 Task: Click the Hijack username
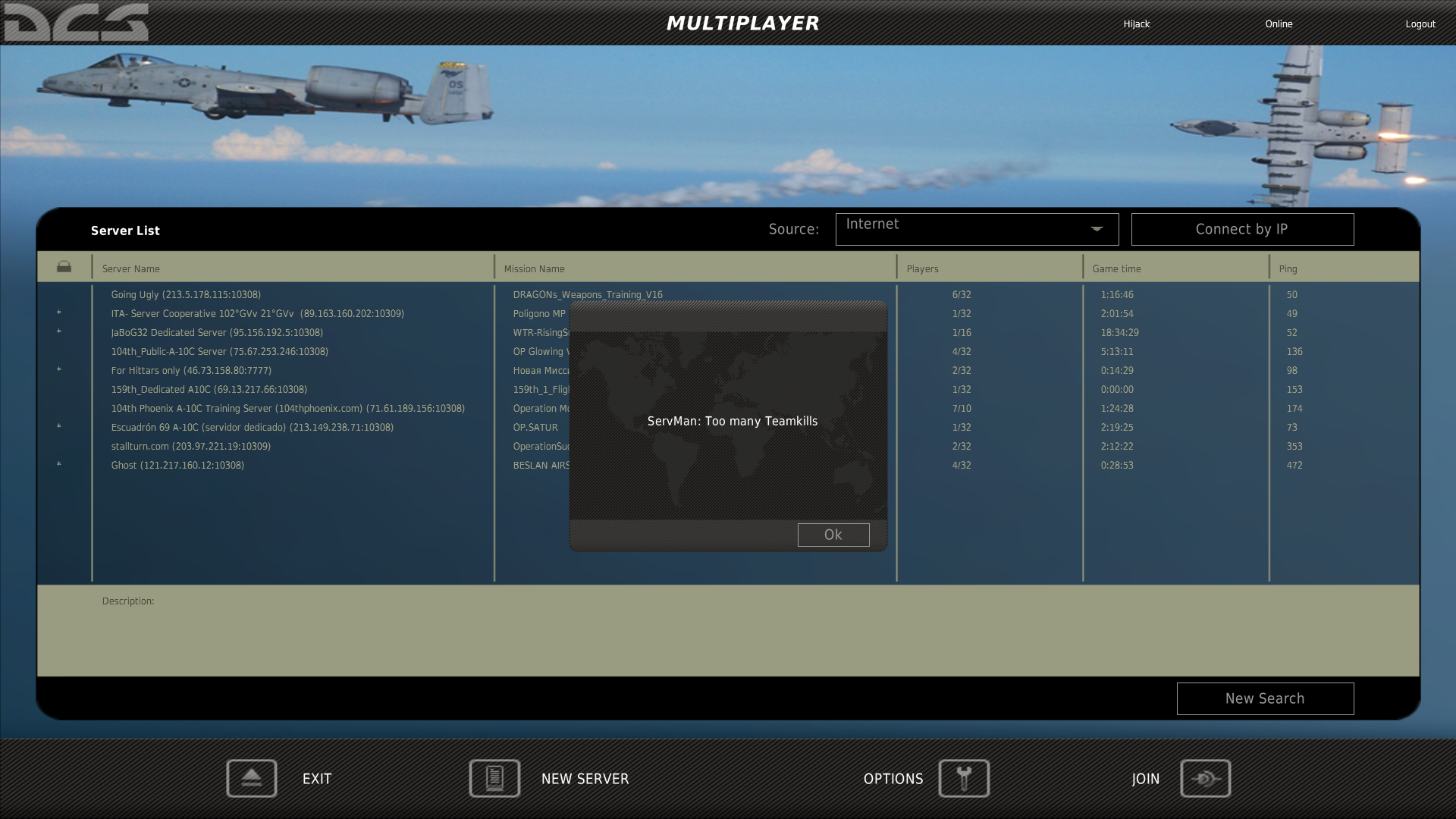click(1136, 24)
